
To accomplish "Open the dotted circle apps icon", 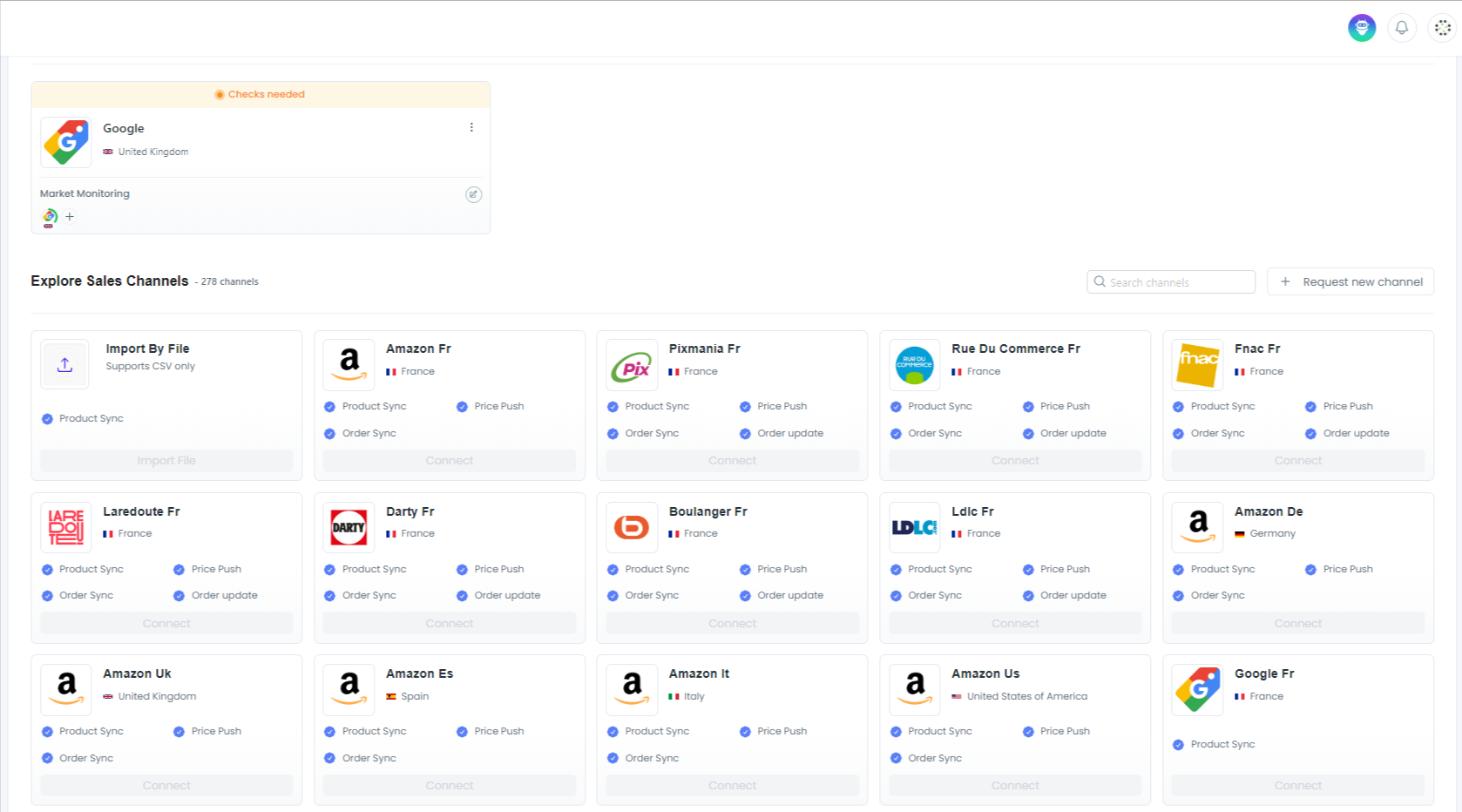I will pyautogui.click(x=1443, y=28).
